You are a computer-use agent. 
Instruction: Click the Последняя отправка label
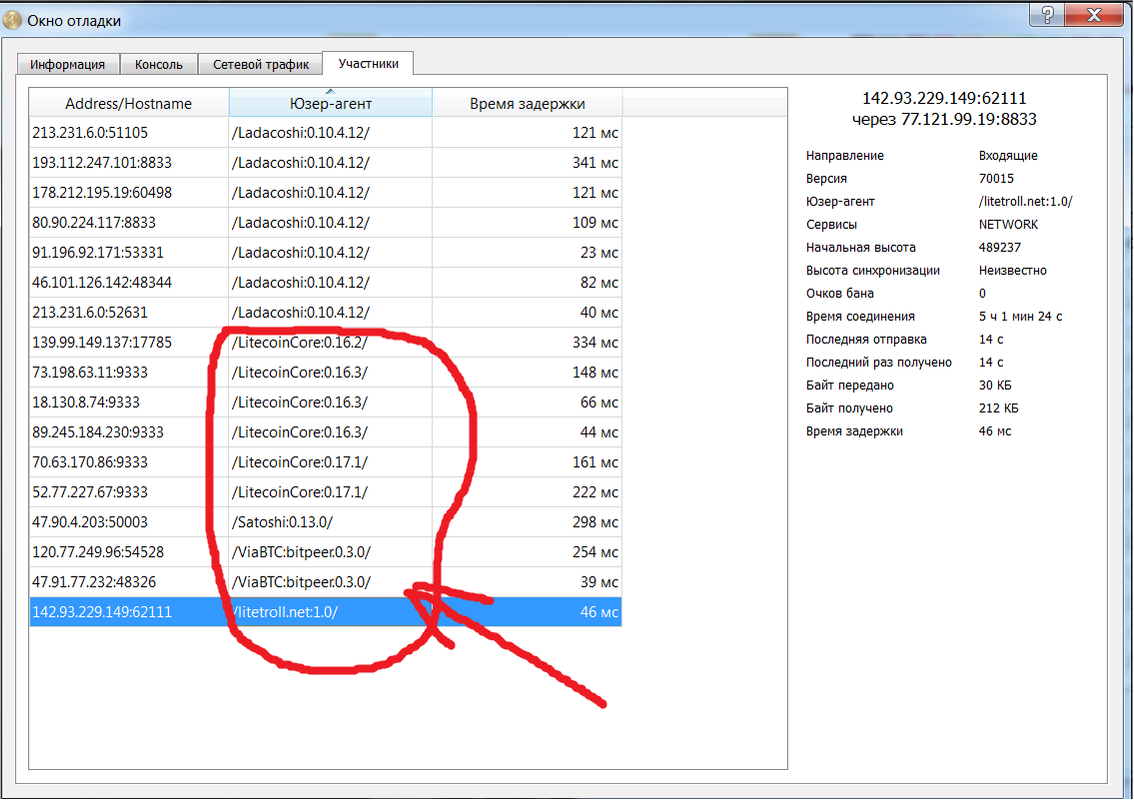[866, 340]
